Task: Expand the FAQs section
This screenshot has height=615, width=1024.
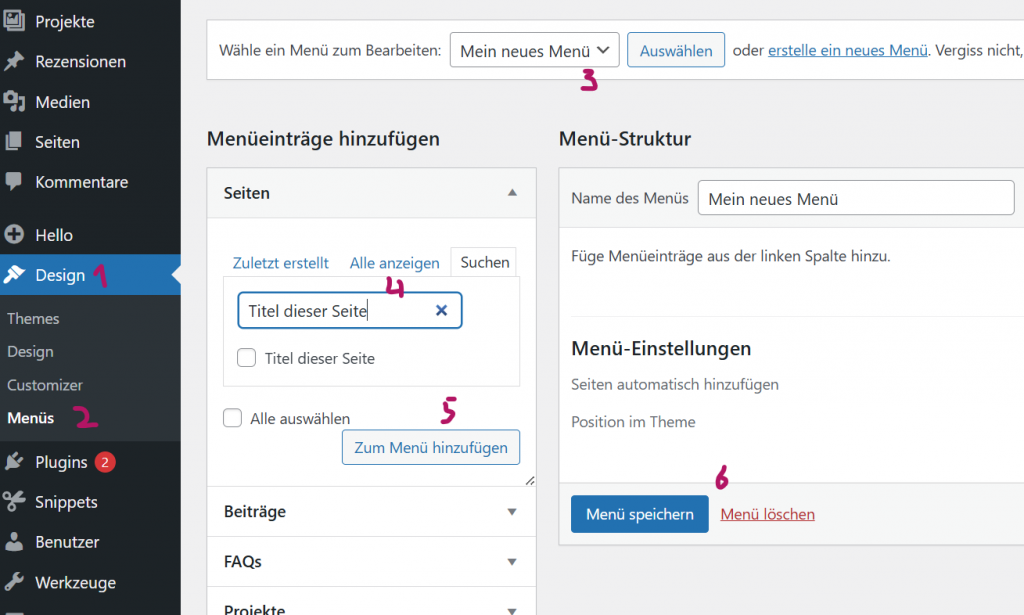Action: coord(512,561)
